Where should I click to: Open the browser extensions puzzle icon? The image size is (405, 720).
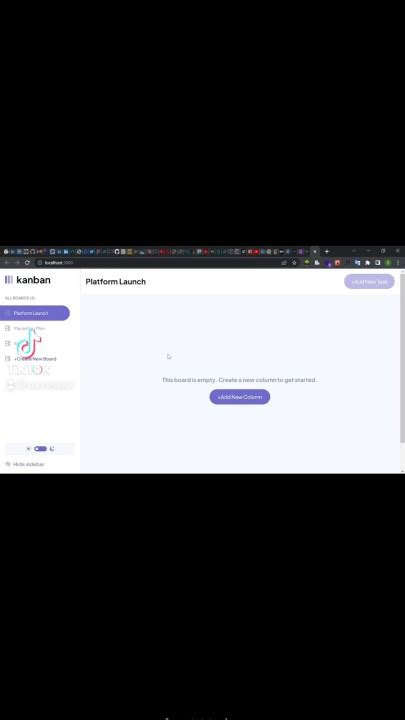367,263
